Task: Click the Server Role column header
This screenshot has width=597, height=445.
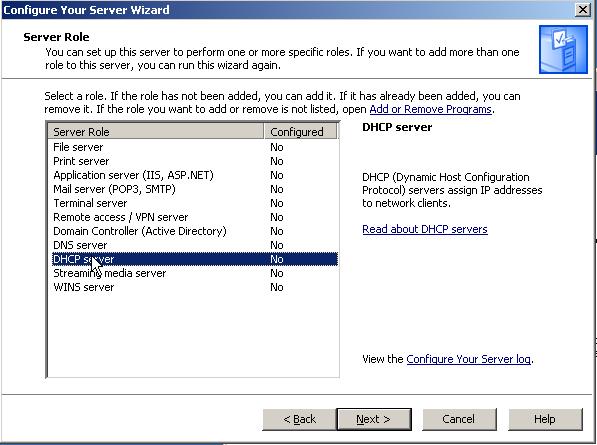Action: tap(156, 132)
